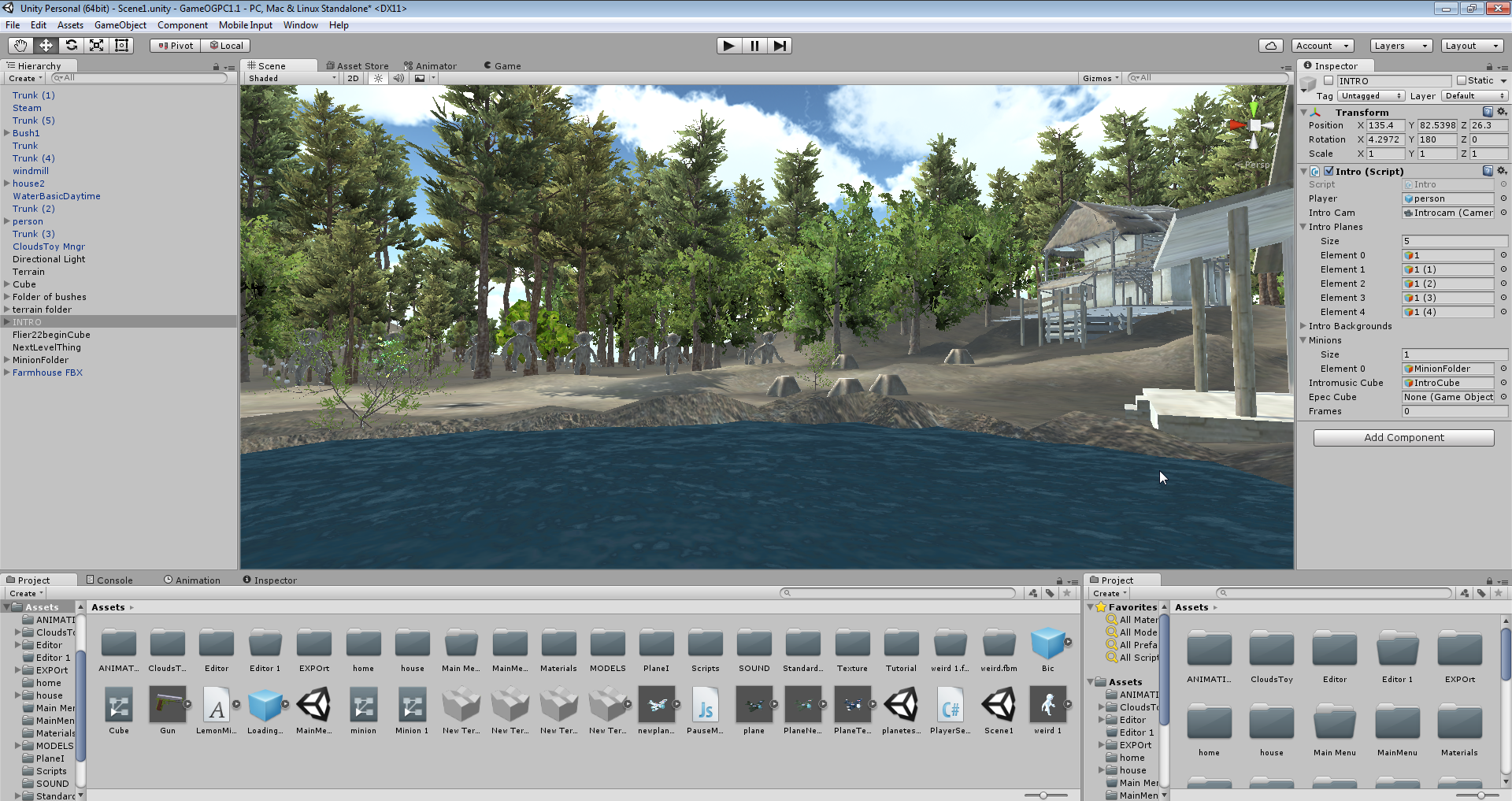Select the Rotate tool
1512x801 pixels.
pyautogui.click(x=71, y=46)
